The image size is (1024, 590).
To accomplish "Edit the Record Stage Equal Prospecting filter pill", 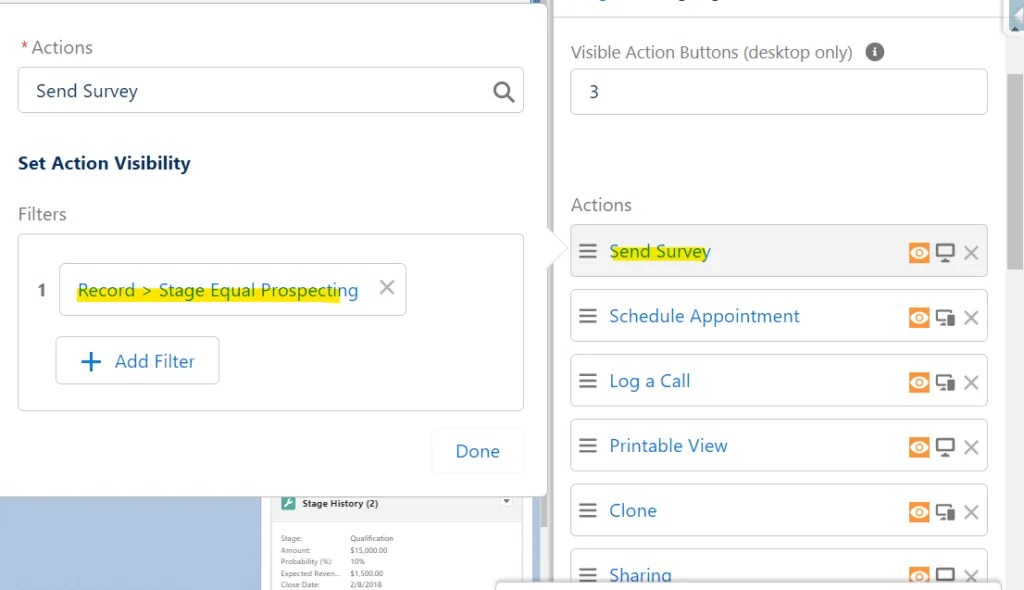I will (215, 289).
